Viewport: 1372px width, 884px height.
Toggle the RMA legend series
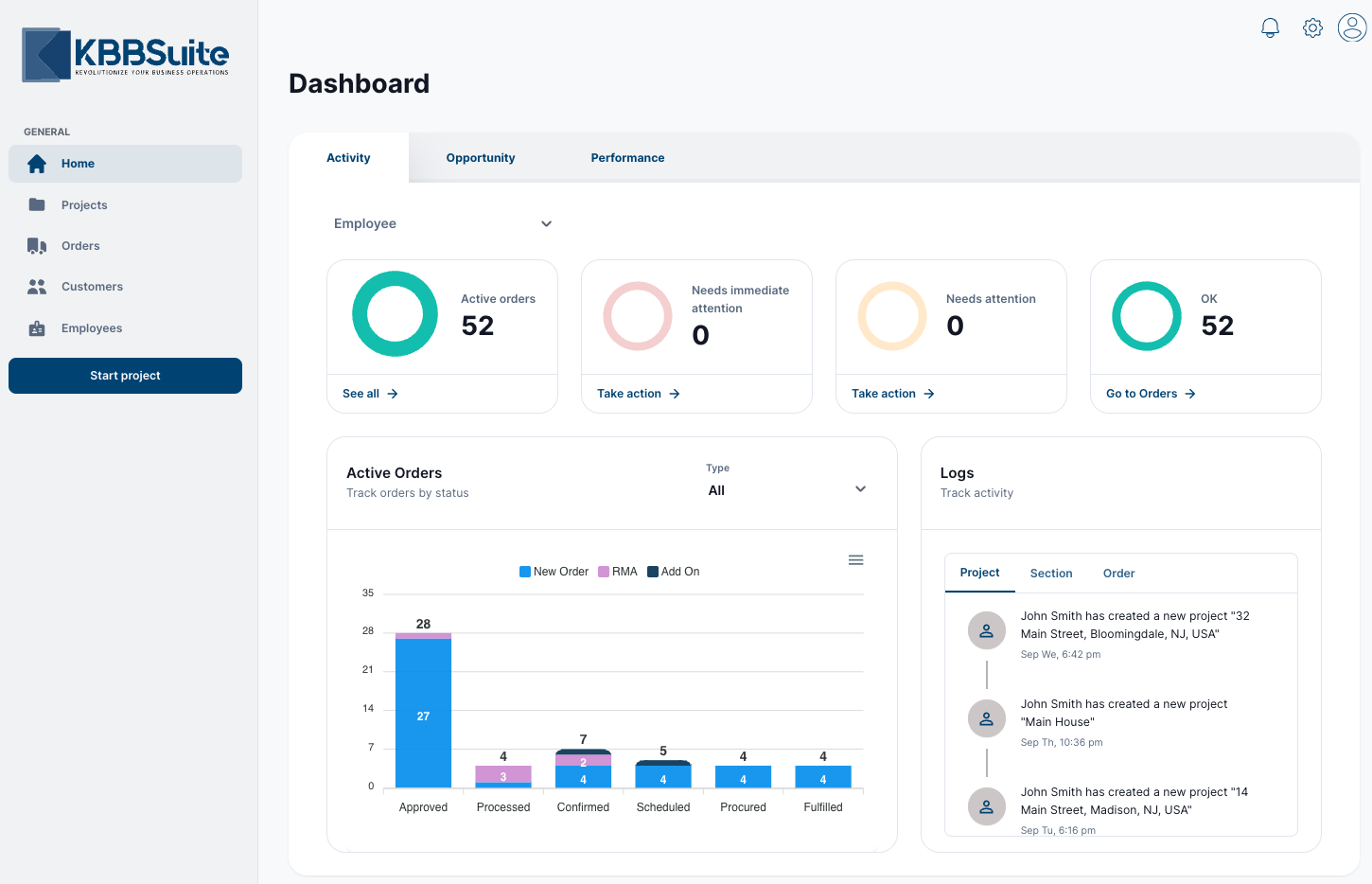point(618,572)
